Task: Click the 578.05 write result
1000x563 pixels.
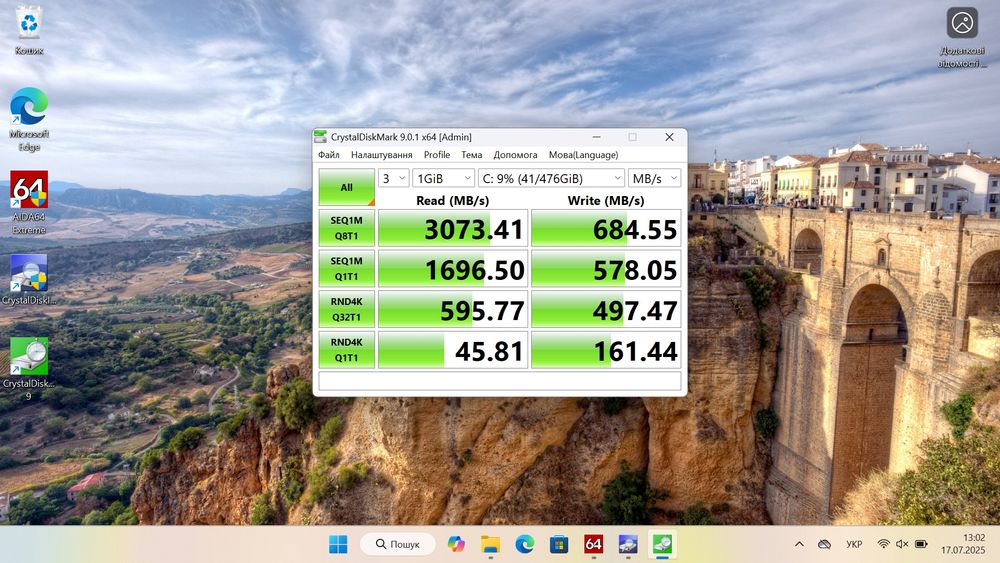Action: [606, 268]
